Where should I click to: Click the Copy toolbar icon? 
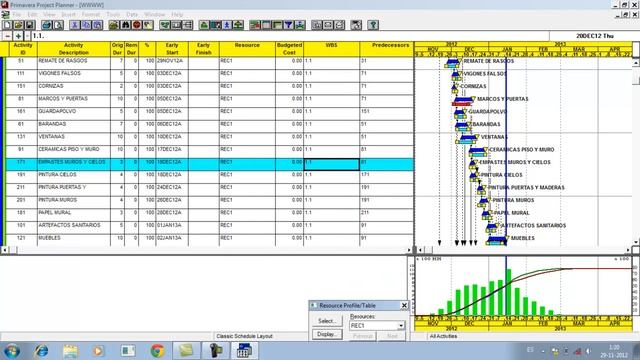pyautogui.click(x=86, y=25)
